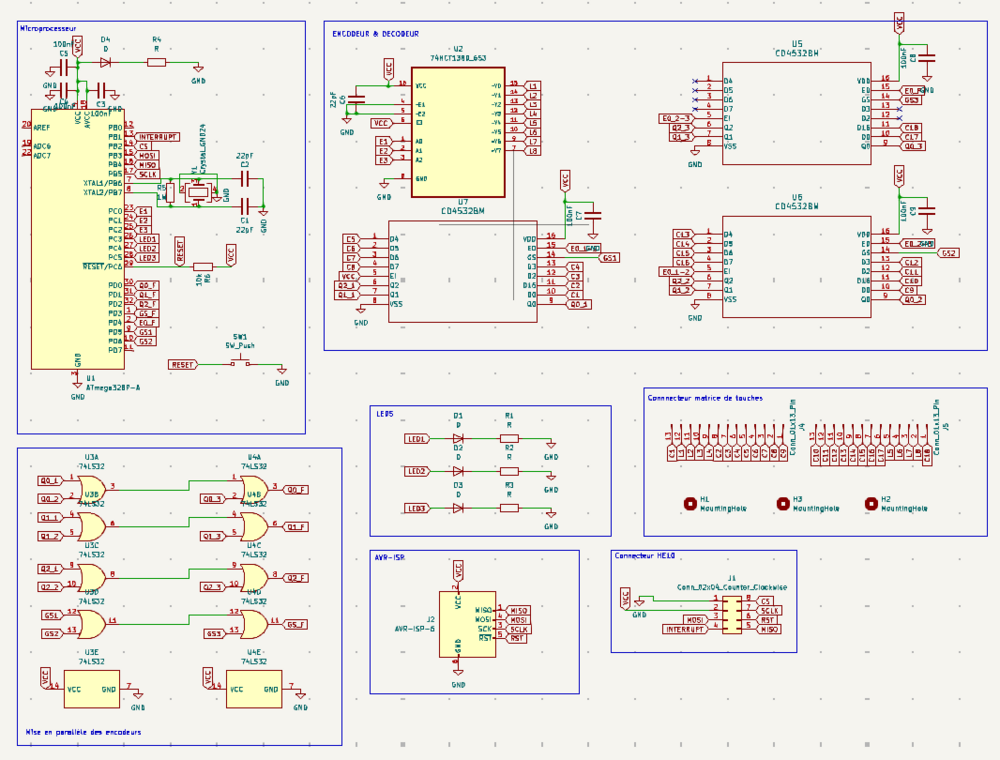The width and height of the screenshot is (1000, 760).
Task: Click the Microprocesseur block title
Action: click(48, 28)
